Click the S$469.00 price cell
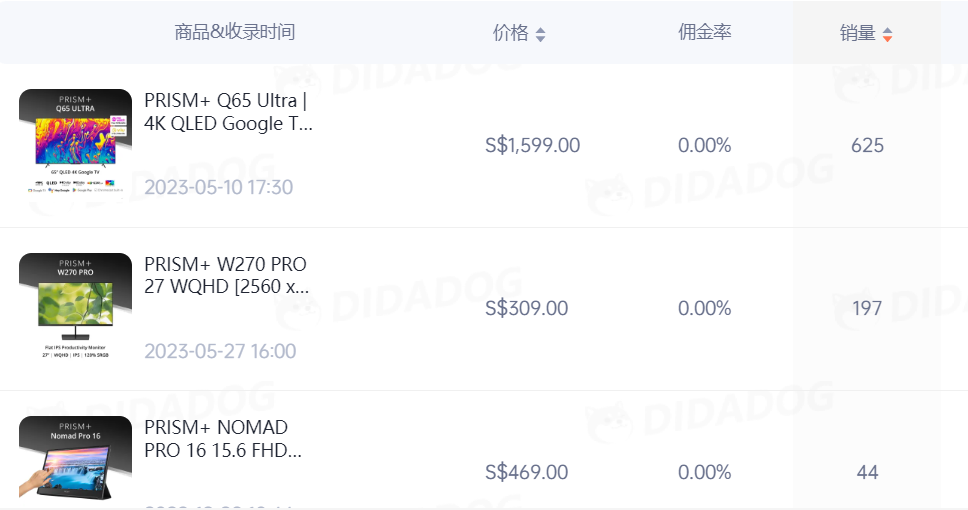Screen dimensions: 968x510 526,472
